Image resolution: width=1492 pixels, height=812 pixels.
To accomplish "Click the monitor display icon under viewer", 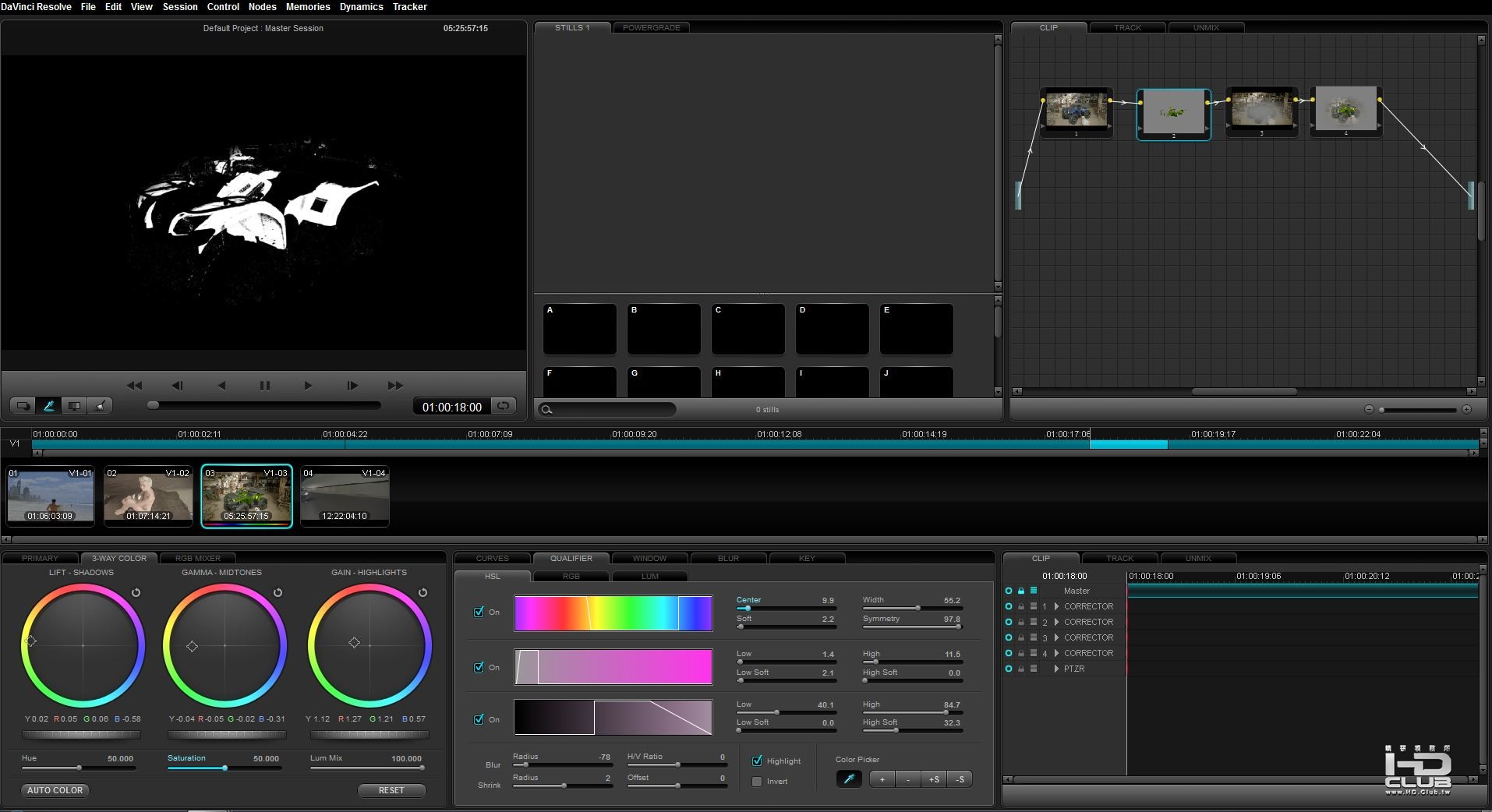I will click(74, 406).
